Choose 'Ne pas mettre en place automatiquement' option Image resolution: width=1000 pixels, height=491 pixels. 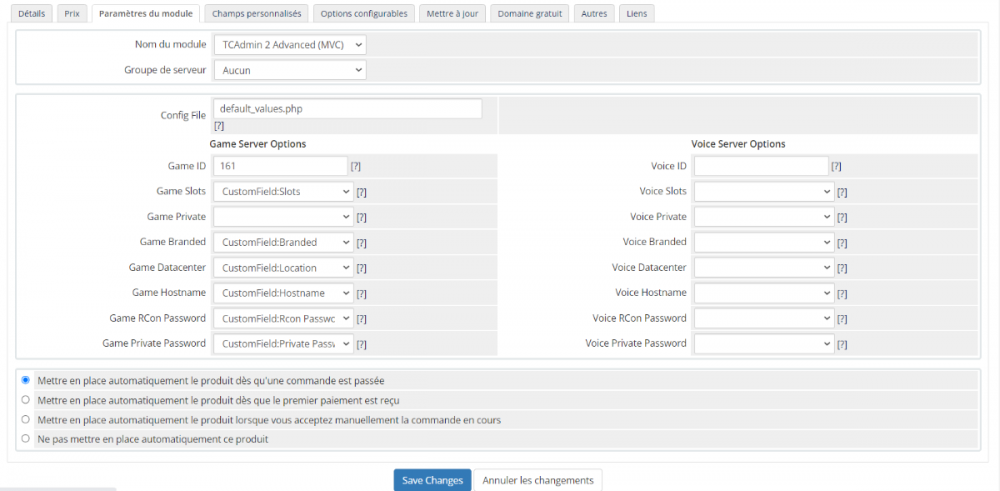pos(26,439)
